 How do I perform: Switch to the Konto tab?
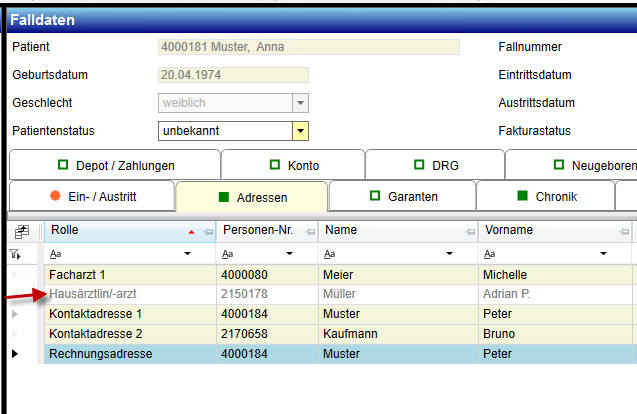(293, 165)
